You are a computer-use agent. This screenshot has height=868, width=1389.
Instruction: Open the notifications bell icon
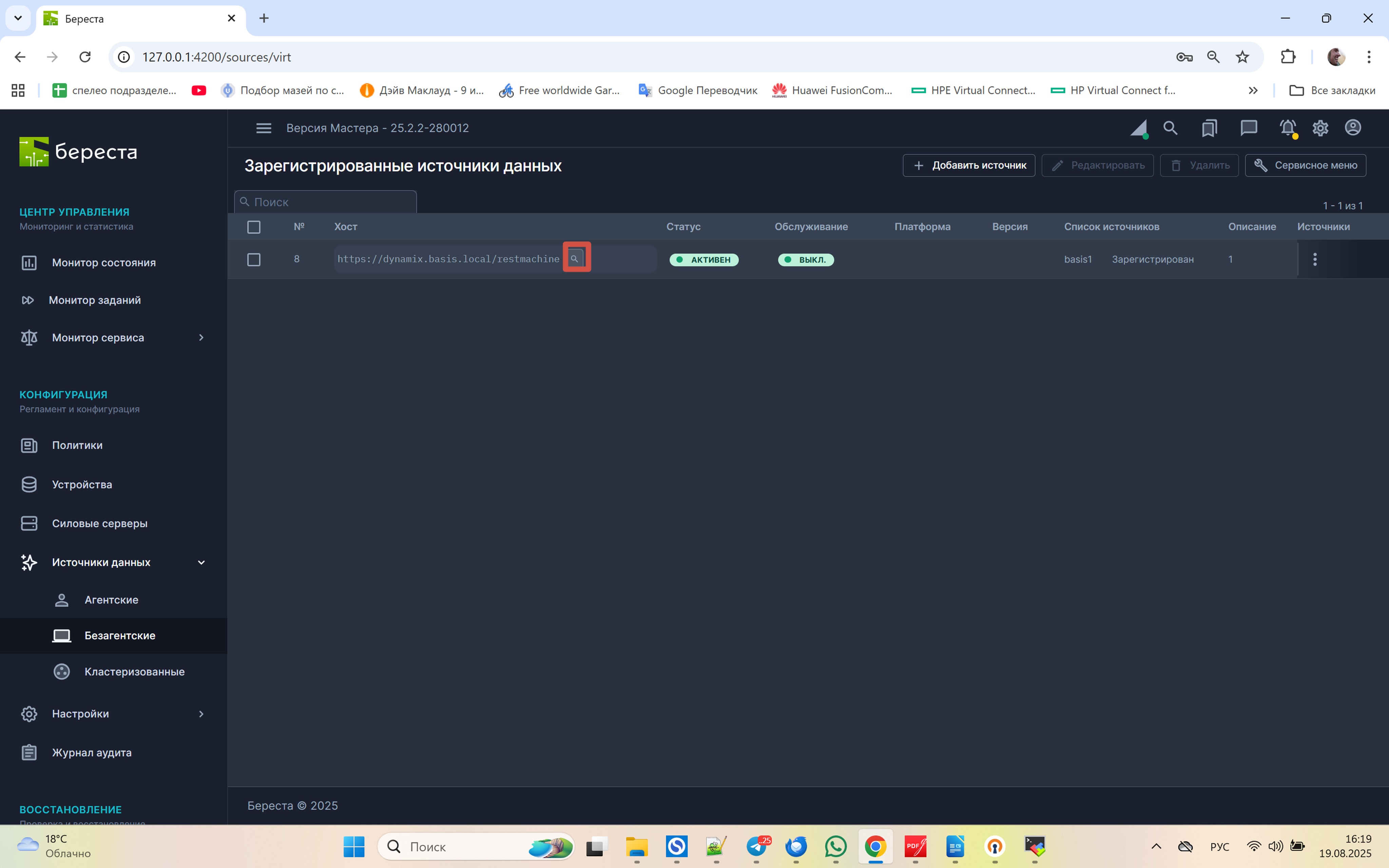[1287, 128]
